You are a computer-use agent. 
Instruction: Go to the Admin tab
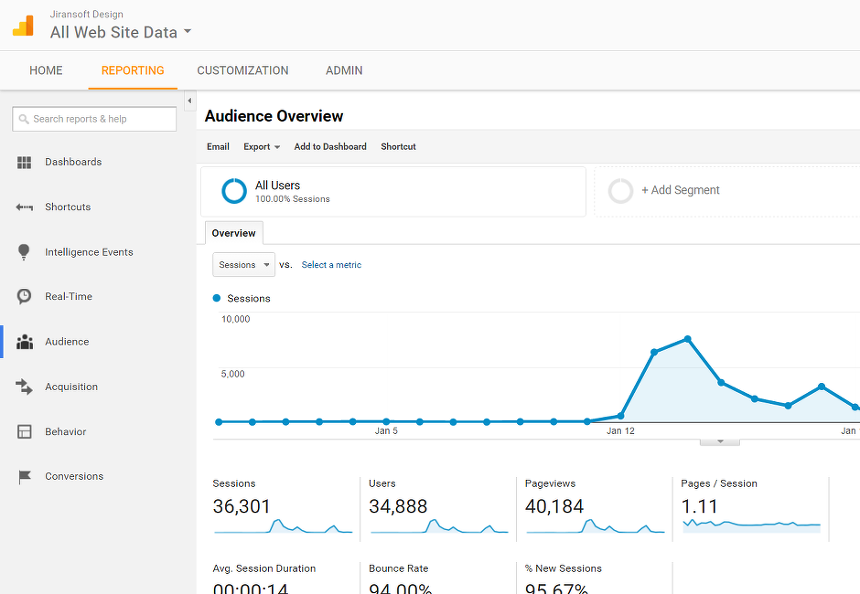[344, 71]
